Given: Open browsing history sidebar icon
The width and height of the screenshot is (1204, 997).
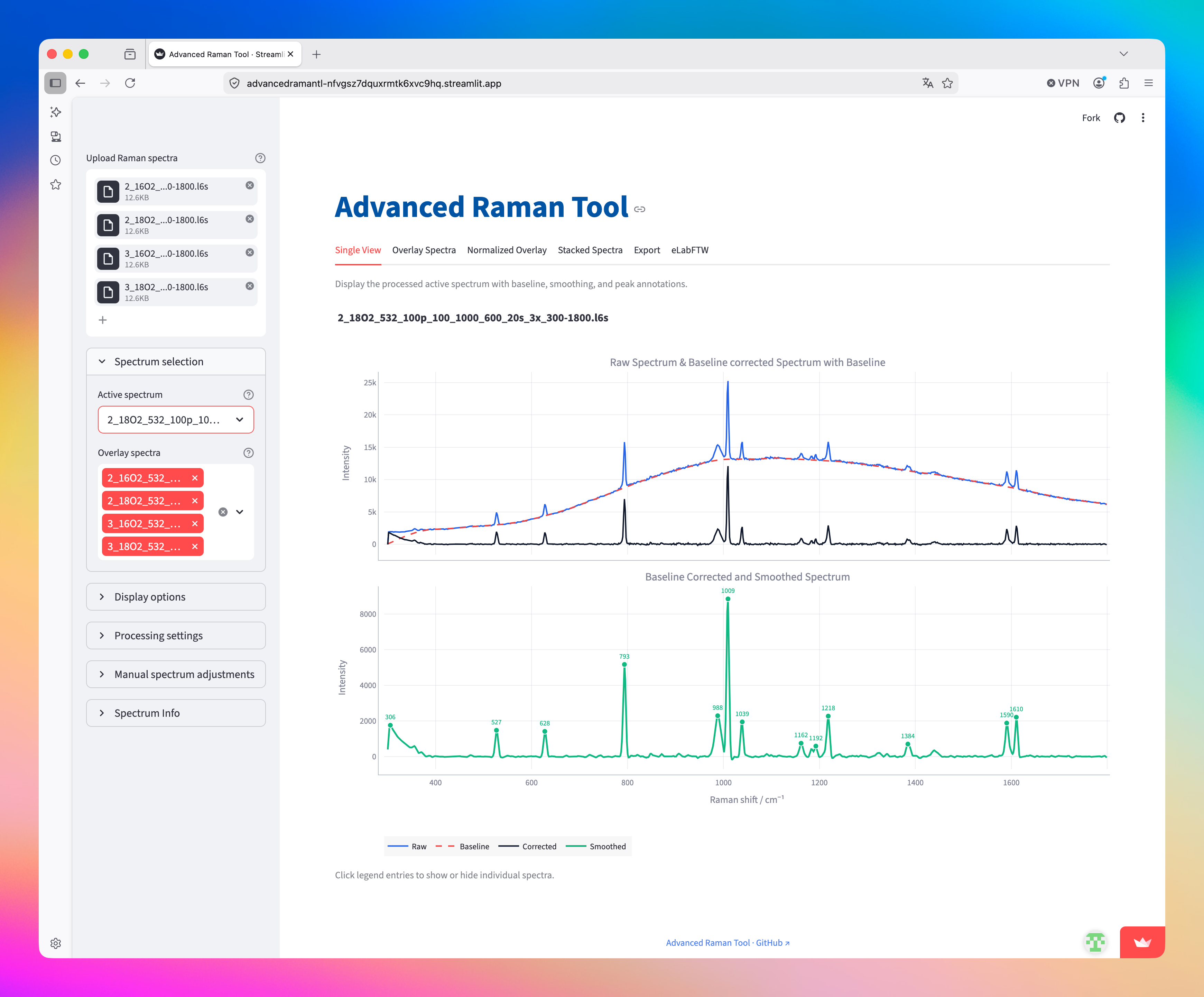Looking at the screenshot, I should click(x=56, y=161).
